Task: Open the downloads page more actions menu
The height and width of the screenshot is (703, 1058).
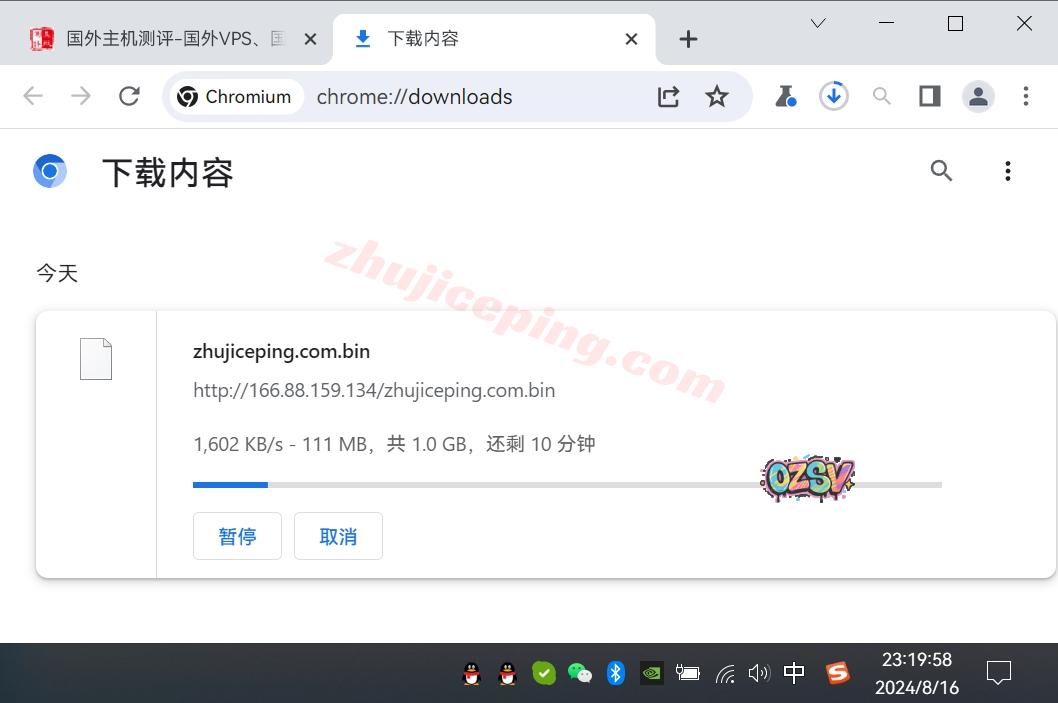Action: 1007,171
